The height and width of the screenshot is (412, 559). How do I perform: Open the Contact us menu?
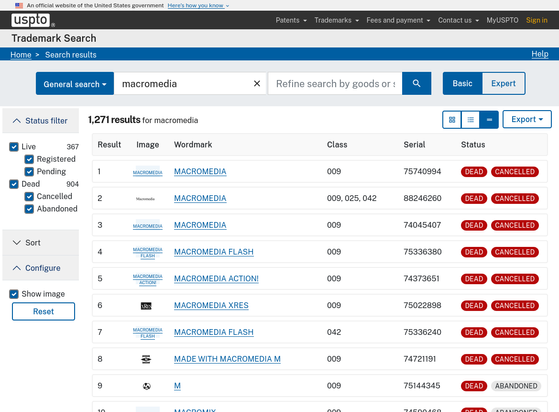pyautogui.click(x=458, y=20)
